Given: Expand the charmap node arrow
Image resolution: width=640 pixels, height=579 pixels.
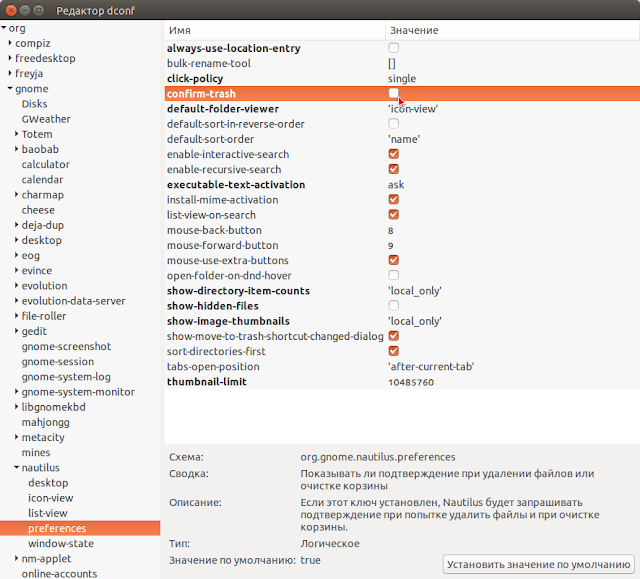Looking at the screenshot, I should click(x=16, y=194).
